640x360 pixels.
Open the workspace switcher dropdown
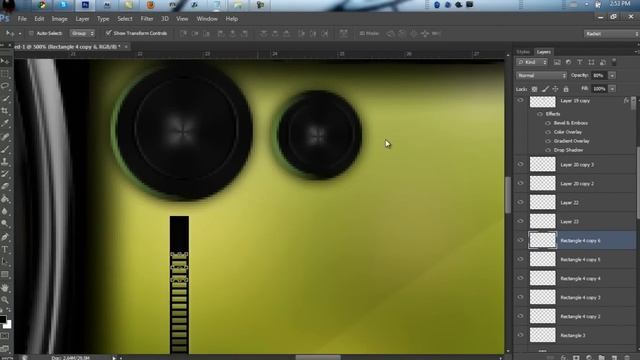pyautogui.click(x=611, y=34)
